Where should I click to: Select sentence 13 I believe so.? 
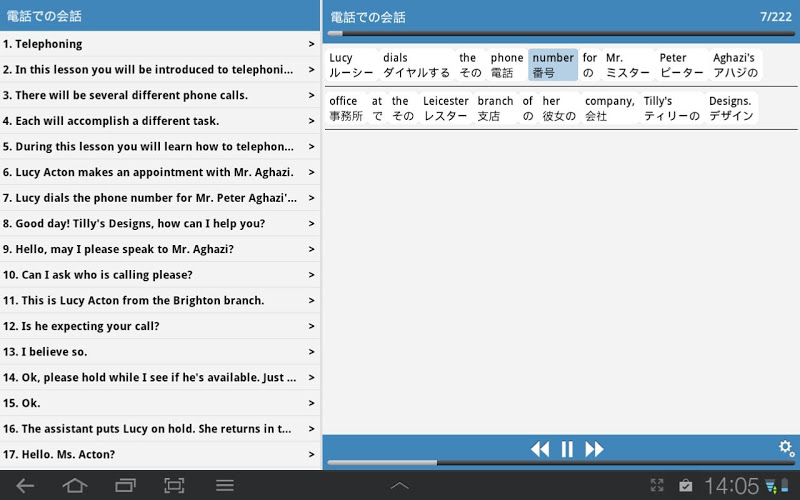[x=160, y=352]
